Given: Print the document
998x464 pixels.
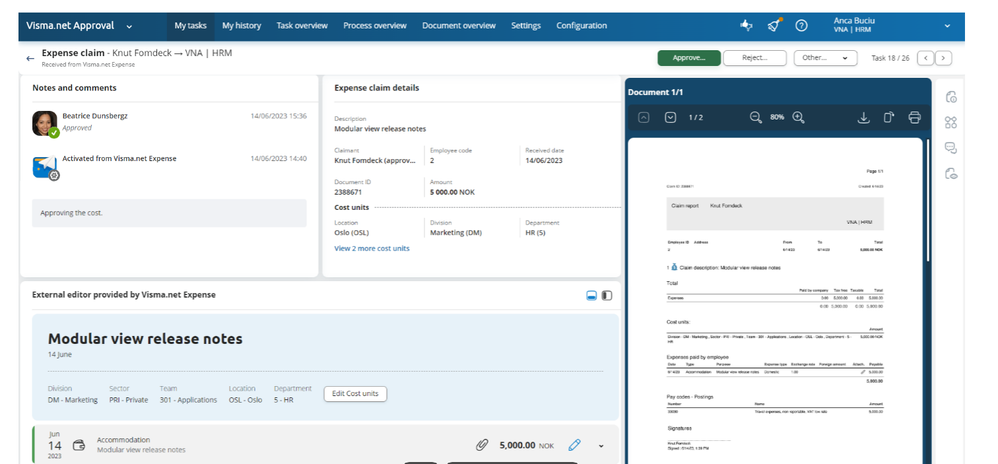Looking at the screenshot, I should [915, 118].
